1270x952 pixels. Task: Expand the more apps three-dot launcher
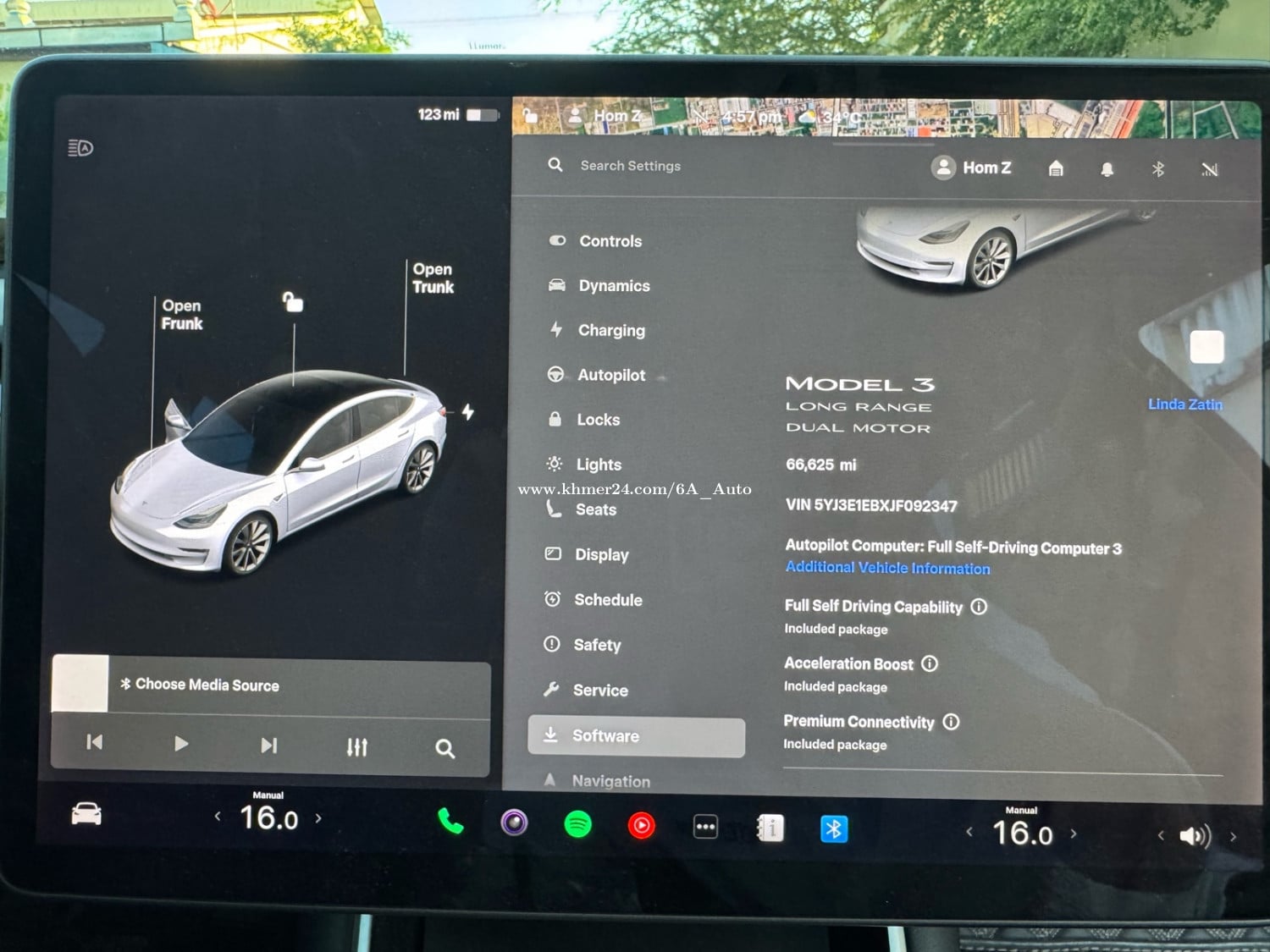click(x=705, y=827)
